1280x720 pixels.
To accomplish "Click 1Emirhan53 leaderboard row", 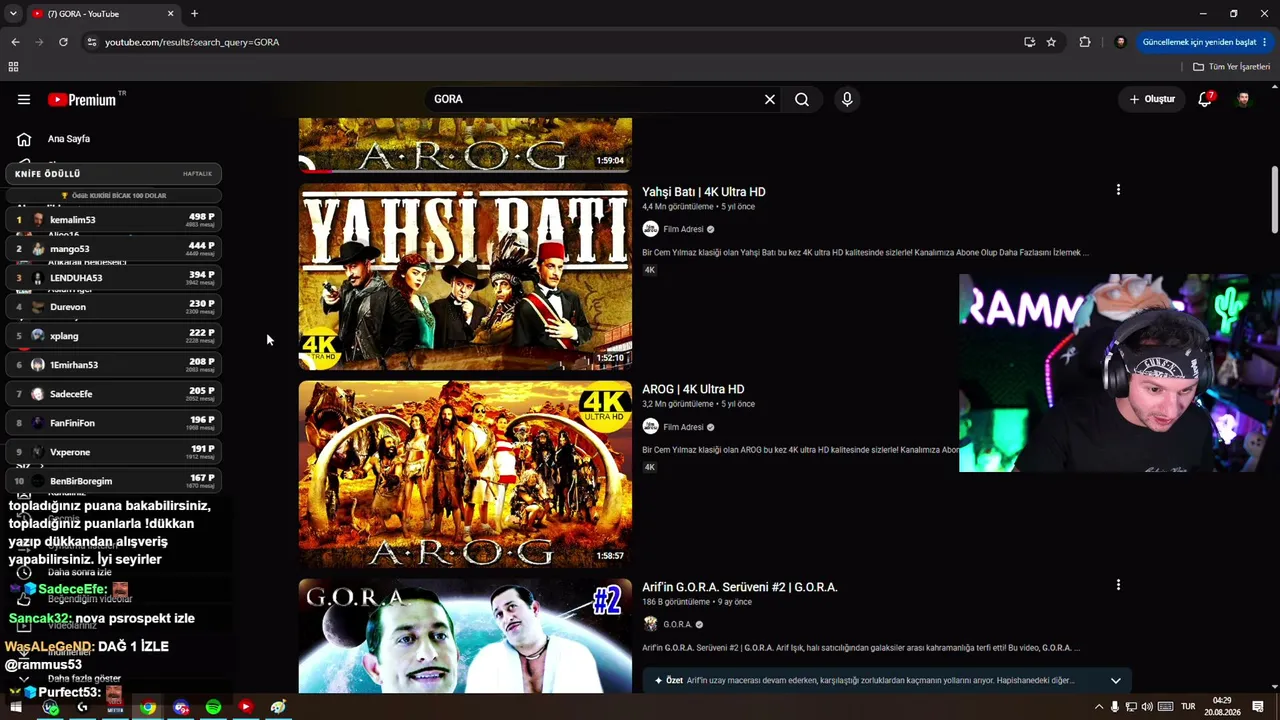I will pos(114,364).
